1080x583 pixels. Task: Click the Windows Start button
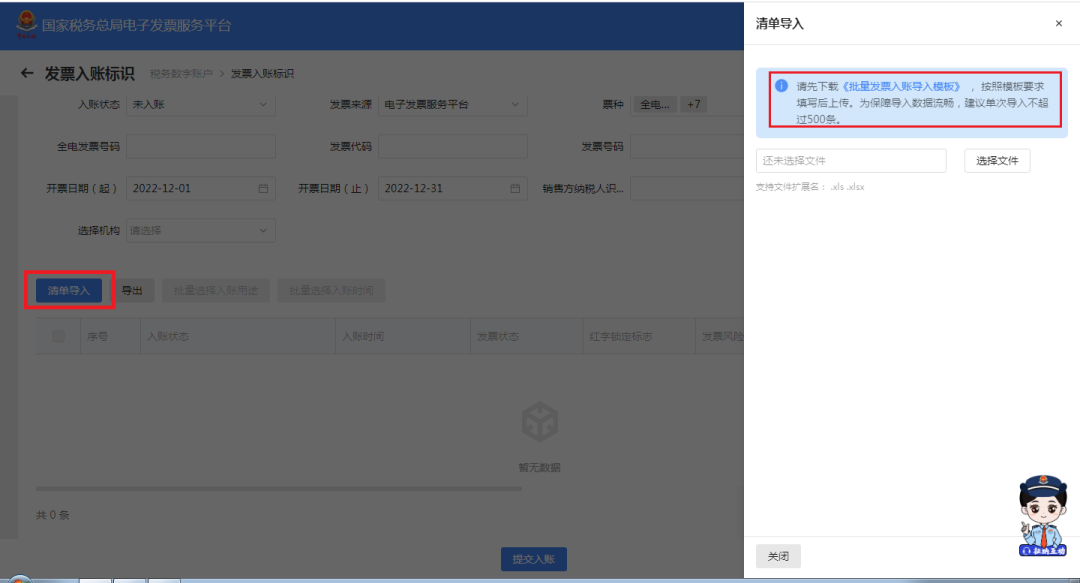point(20,579)
